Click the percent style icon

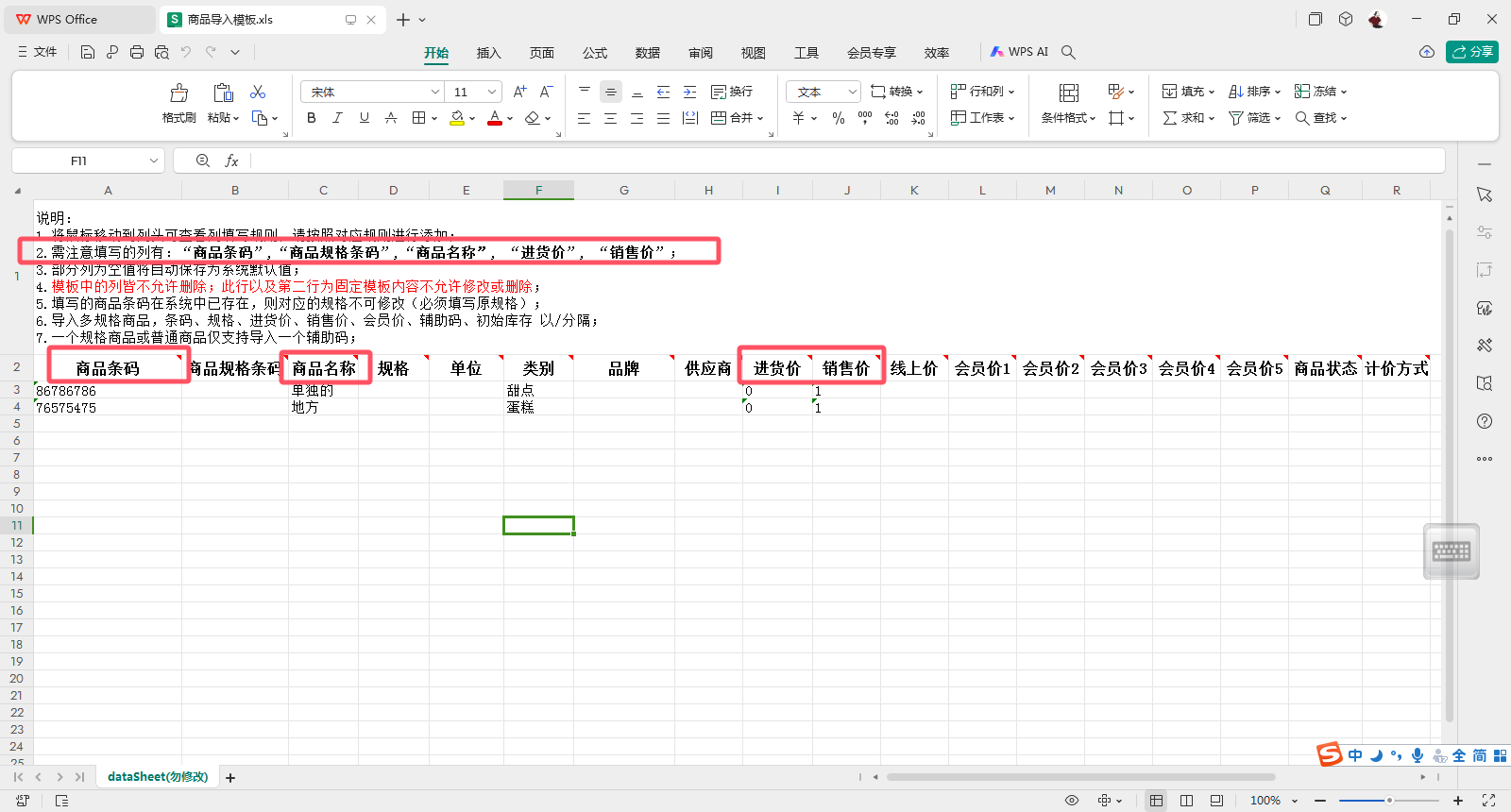(838, 118)
